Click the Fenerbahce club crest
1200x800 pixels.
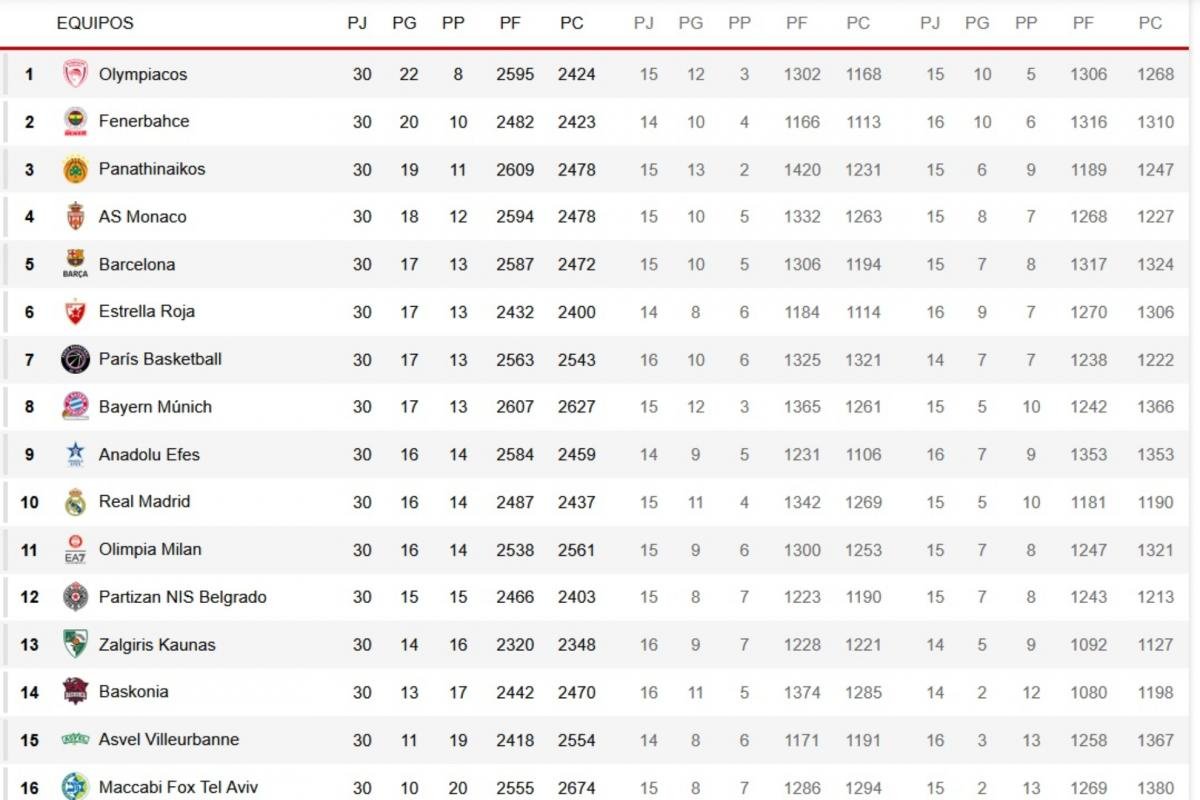coord(75,122)
